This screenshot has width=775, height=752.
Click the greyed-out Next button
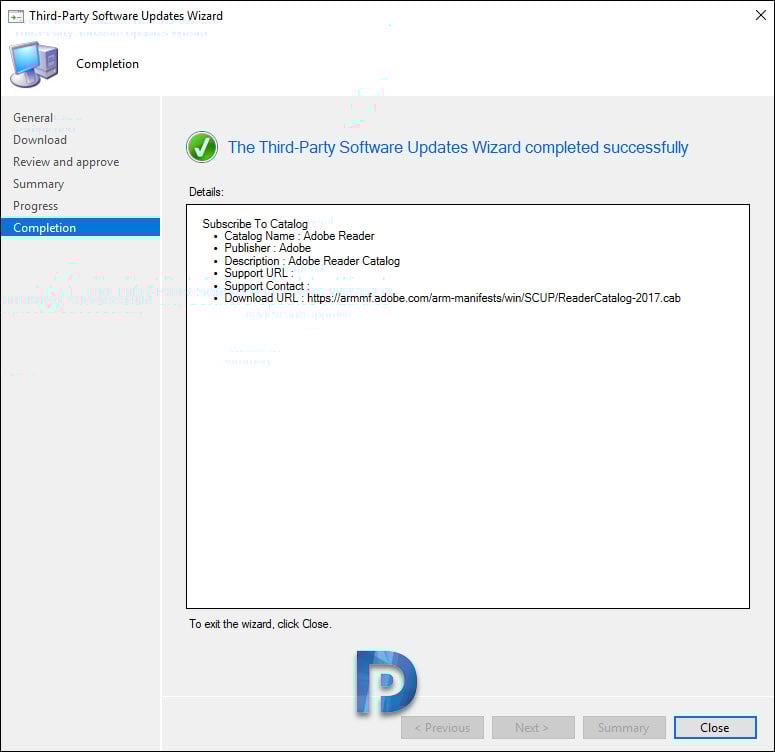coord(533,727)
